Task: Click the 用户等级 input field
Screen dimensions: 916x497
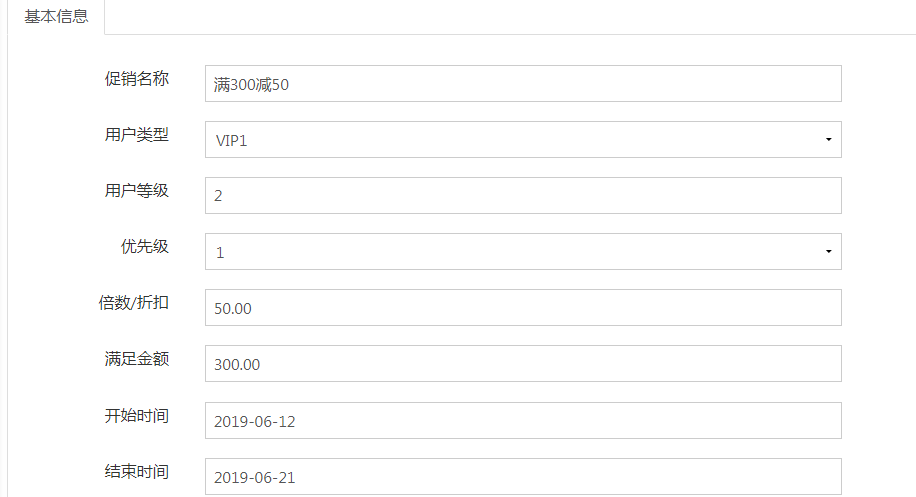Action: click(x=523, y=196)
